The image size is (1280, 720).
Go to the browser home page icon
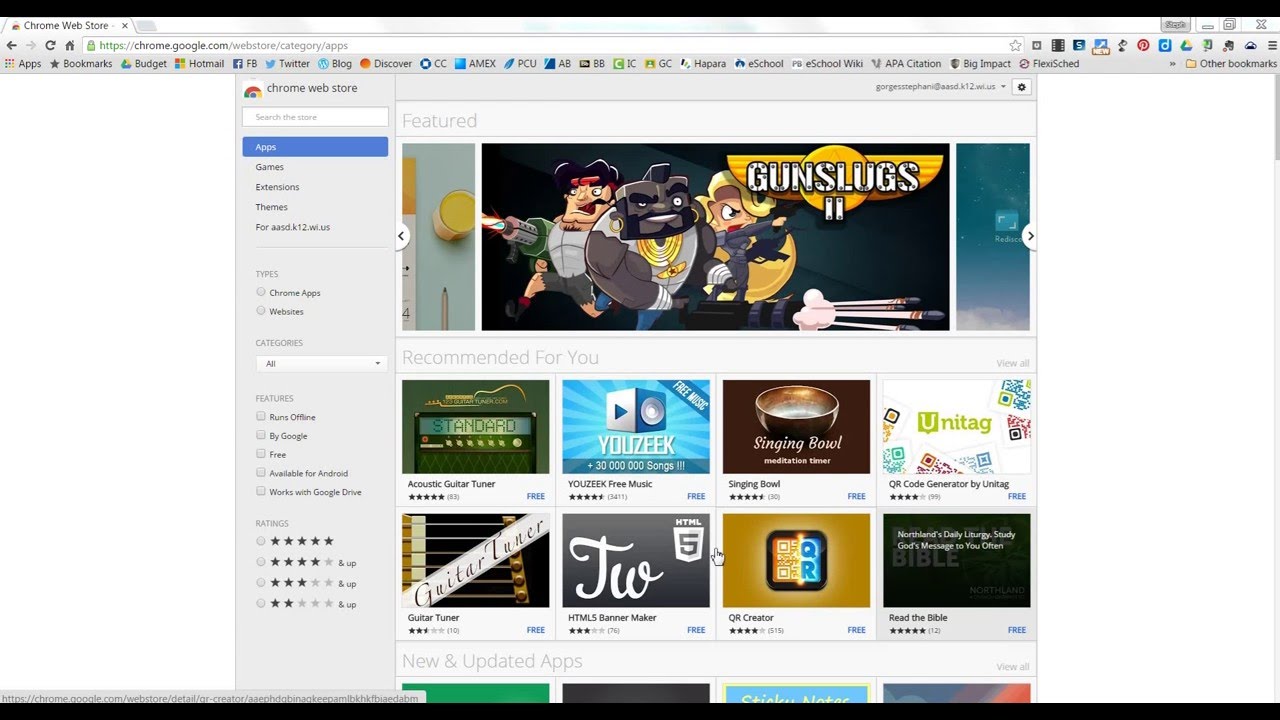coord(69,45)
